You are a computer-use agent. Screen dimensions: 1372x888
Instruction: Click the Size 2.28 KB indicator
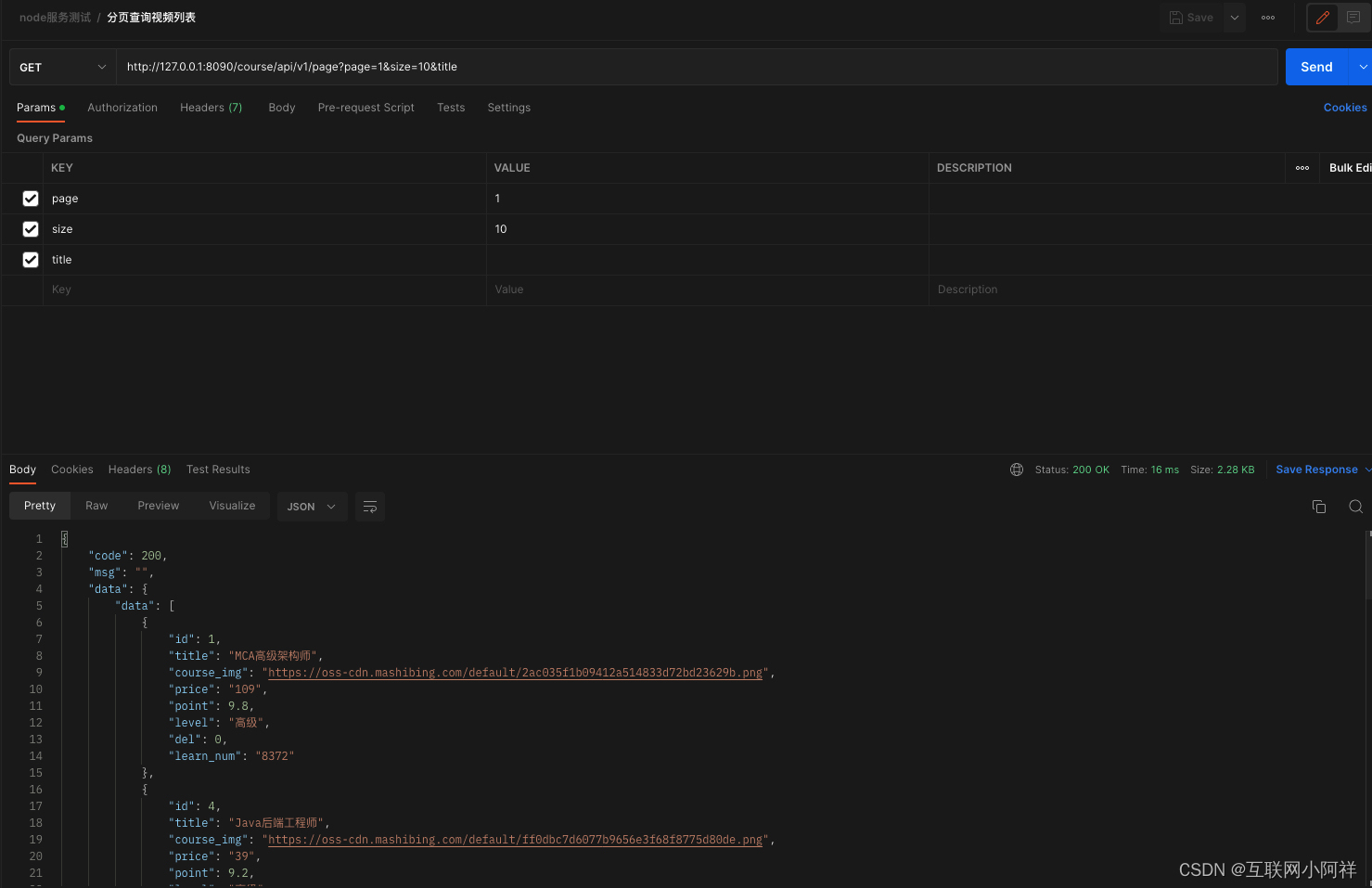pyautogui.click(x=1223, y=470)
